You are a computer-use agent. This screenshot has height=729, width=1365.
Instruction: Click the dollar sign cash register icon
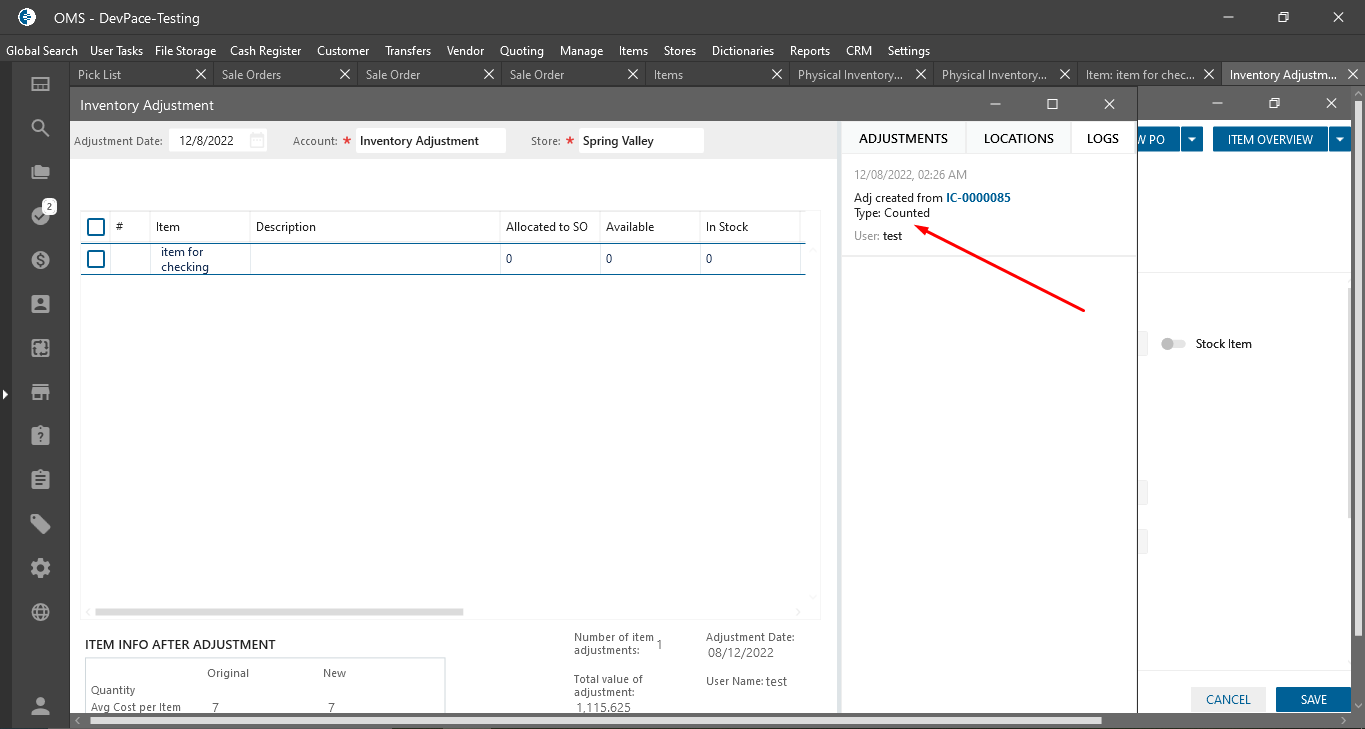(40, 260)
